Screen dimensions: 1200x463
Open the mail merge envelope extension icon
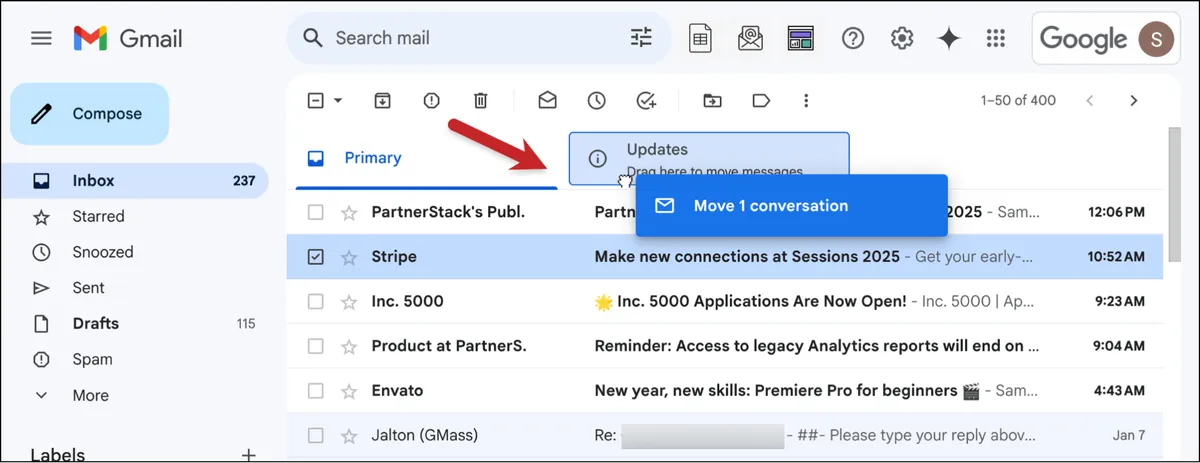750,38
